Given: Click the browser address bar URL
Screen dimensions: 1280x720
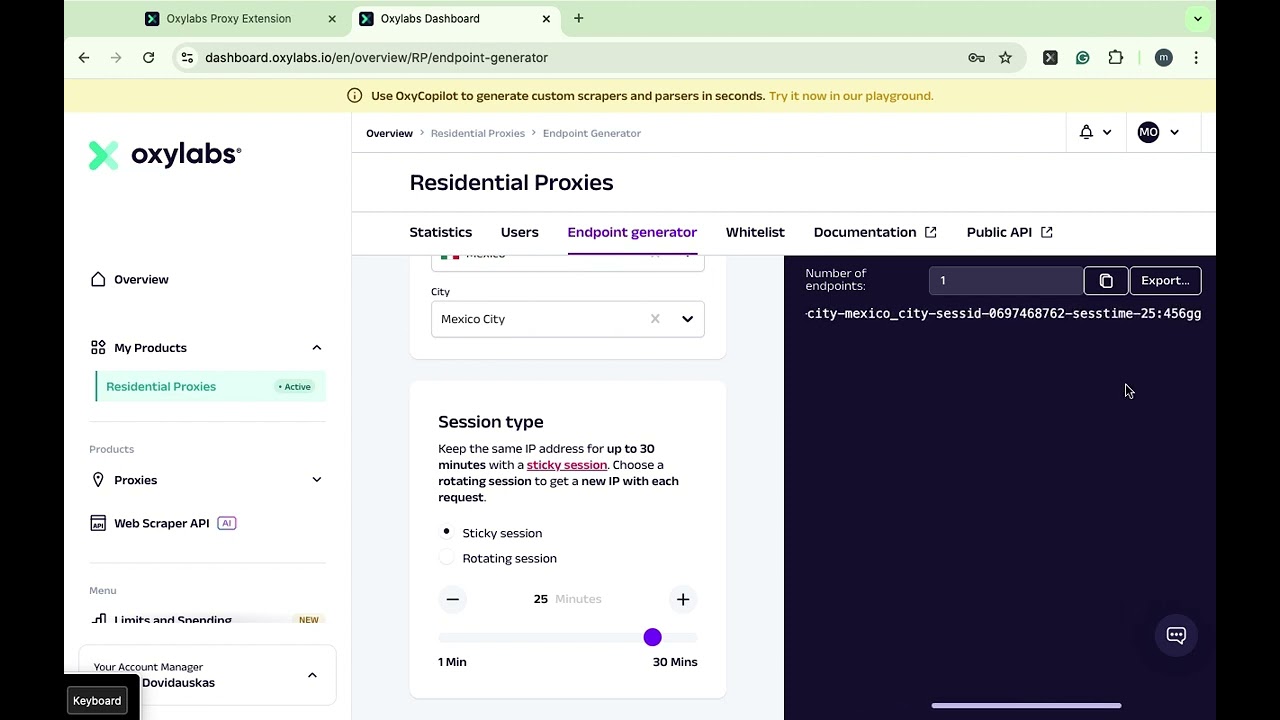Looking at the screenshot, I should (x=376, y=58).
